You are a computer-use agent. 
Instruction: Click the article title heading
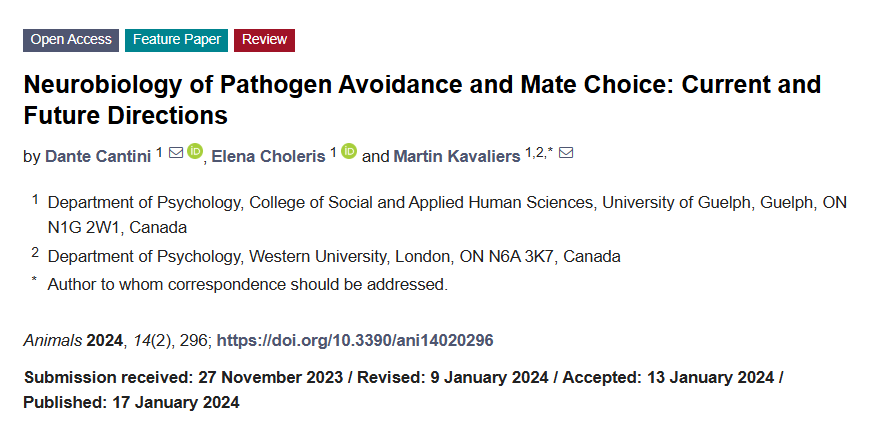(x=422, y=99)
